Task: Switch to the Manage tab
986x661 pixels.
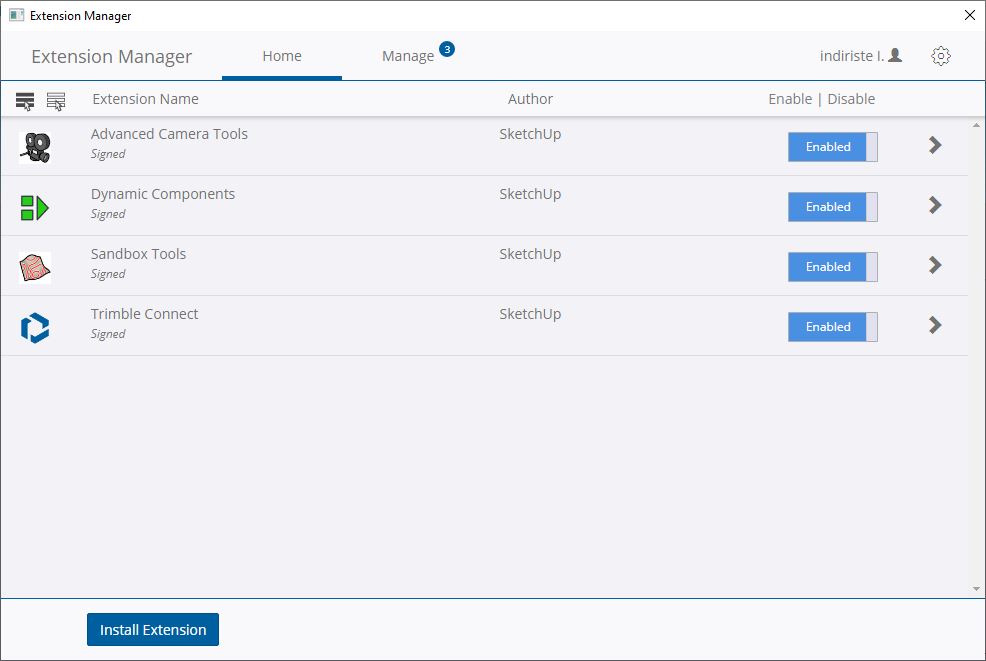Action: (408, 56)
